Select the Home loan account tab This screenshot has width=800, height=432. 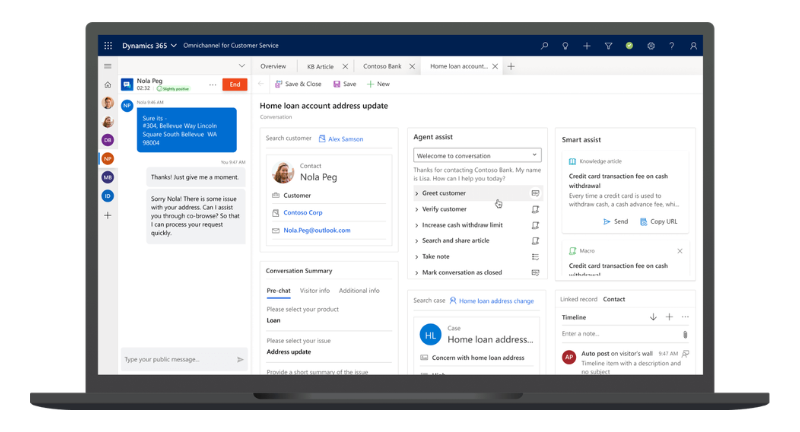[459, 66]
